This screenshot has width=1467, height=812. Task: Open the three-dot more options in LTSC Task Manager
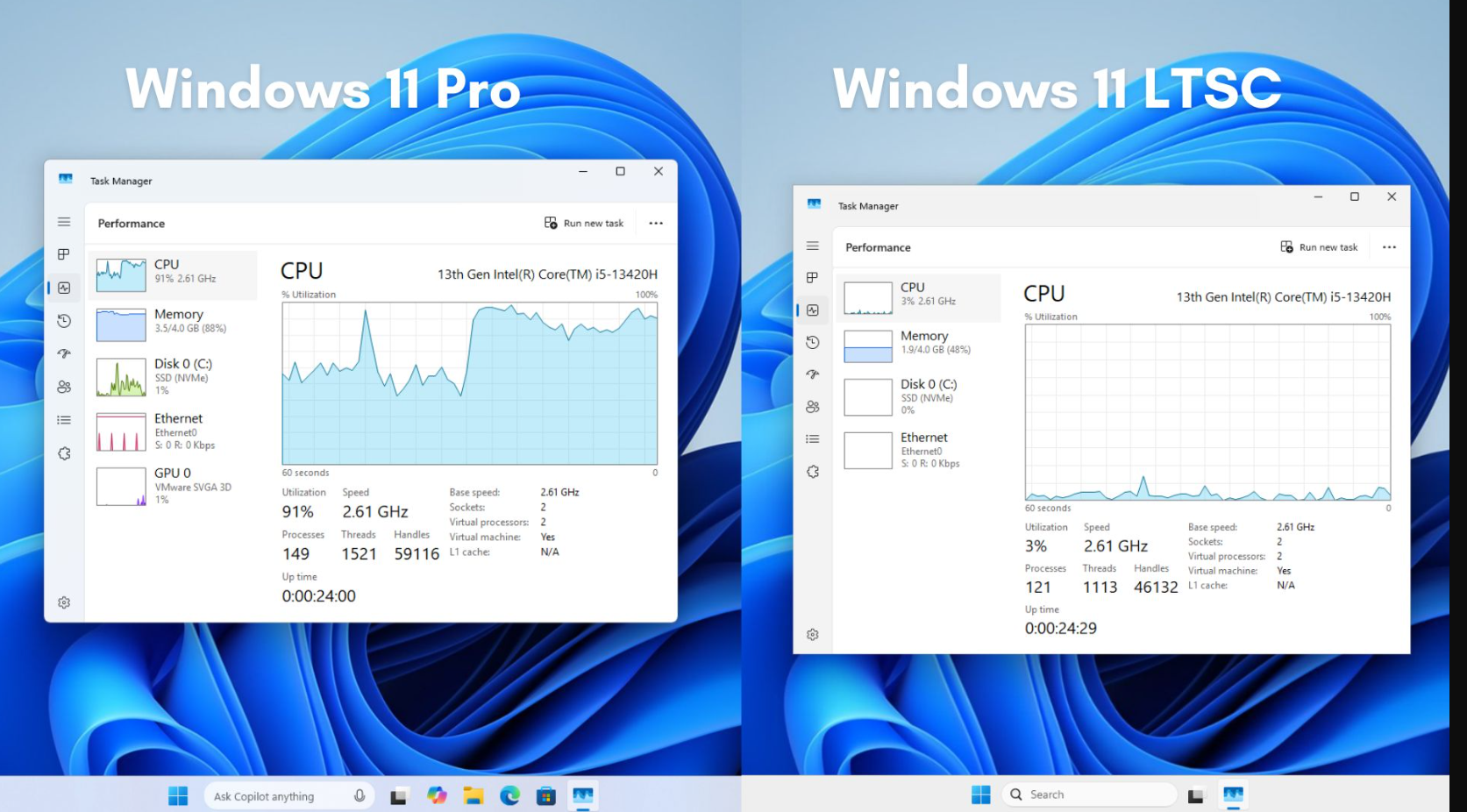1389,247
